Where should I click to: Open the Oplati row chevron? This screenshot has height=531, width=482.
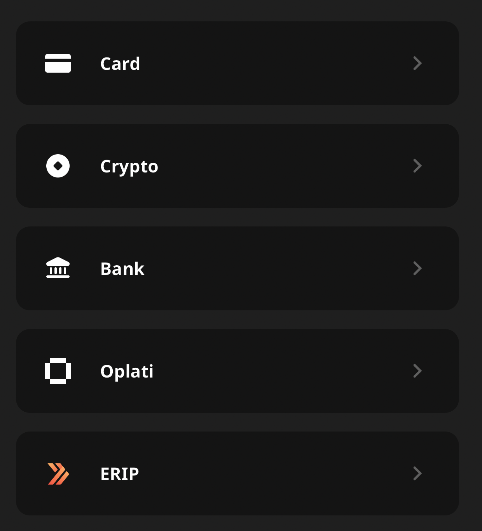(x=417, y=371)
